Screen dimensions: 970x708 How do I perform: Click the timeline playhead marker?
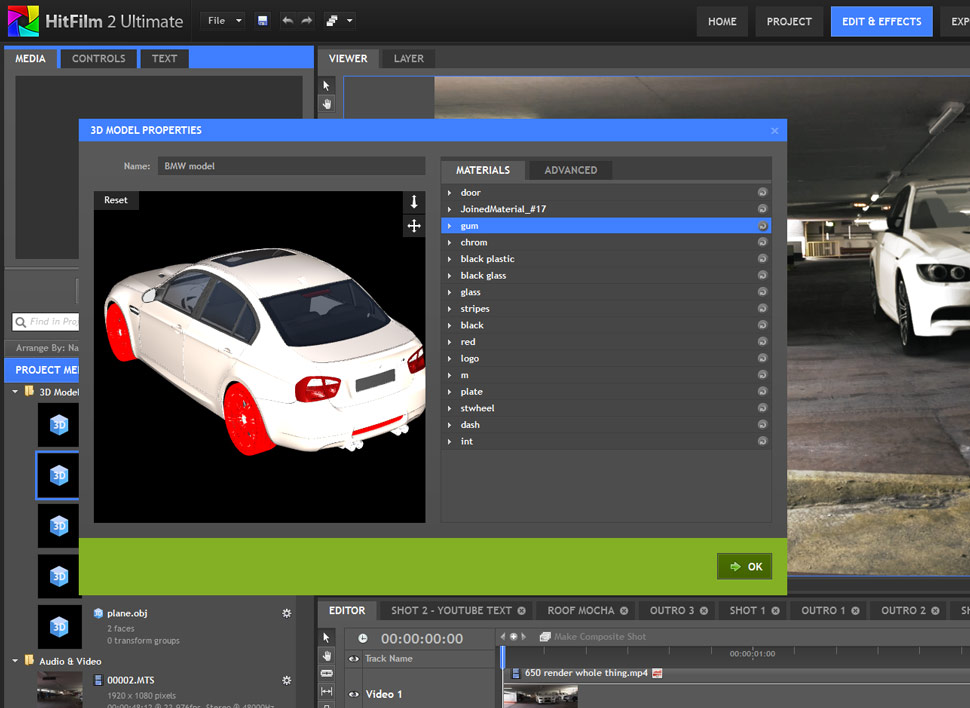click(x=502, y=657)
